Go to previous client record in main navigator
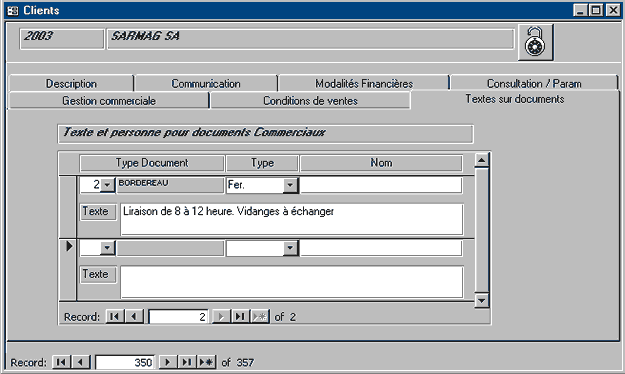The width and height of the screenshot is (625, 374). pos(81,362)
